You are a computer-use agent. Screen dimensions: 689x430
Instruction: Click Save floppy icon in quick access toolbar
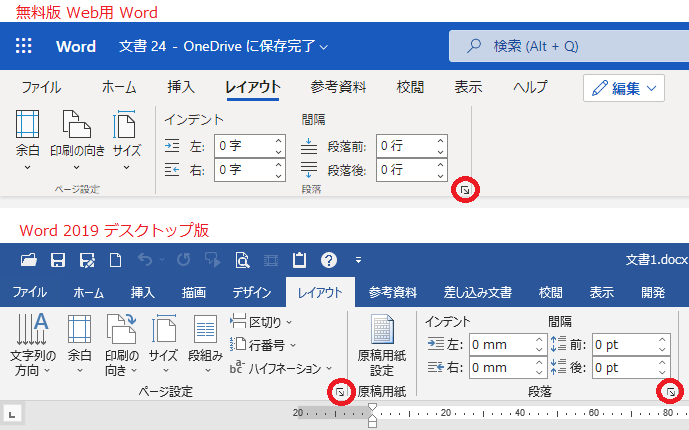tap(58, 260)
